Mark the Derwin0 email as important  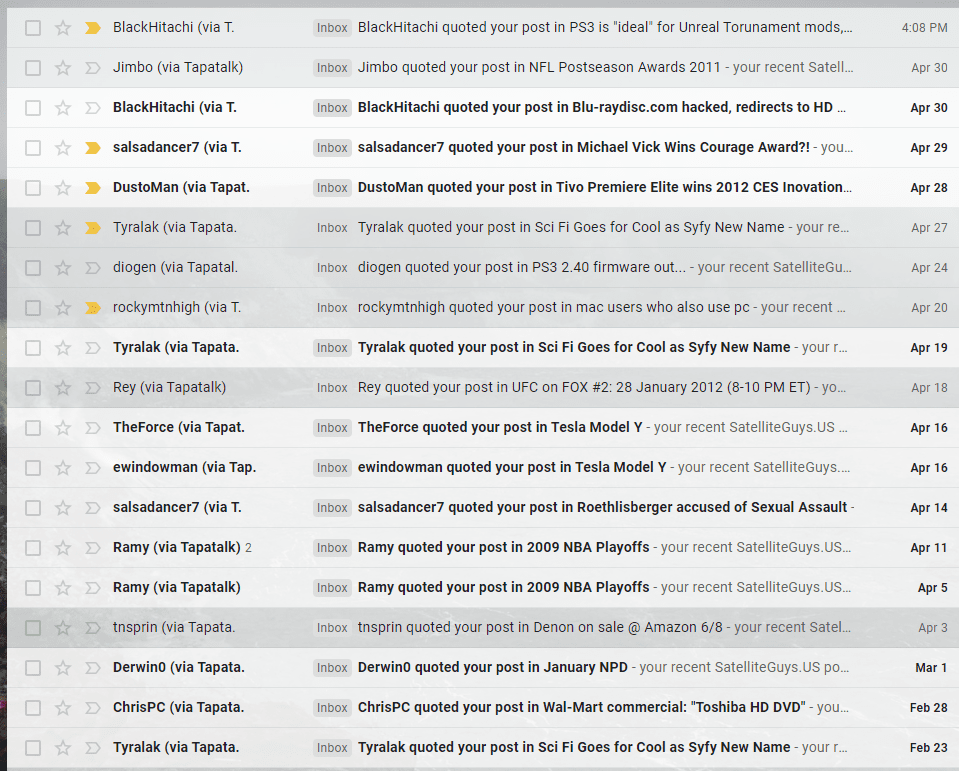(x=93, y=668)
